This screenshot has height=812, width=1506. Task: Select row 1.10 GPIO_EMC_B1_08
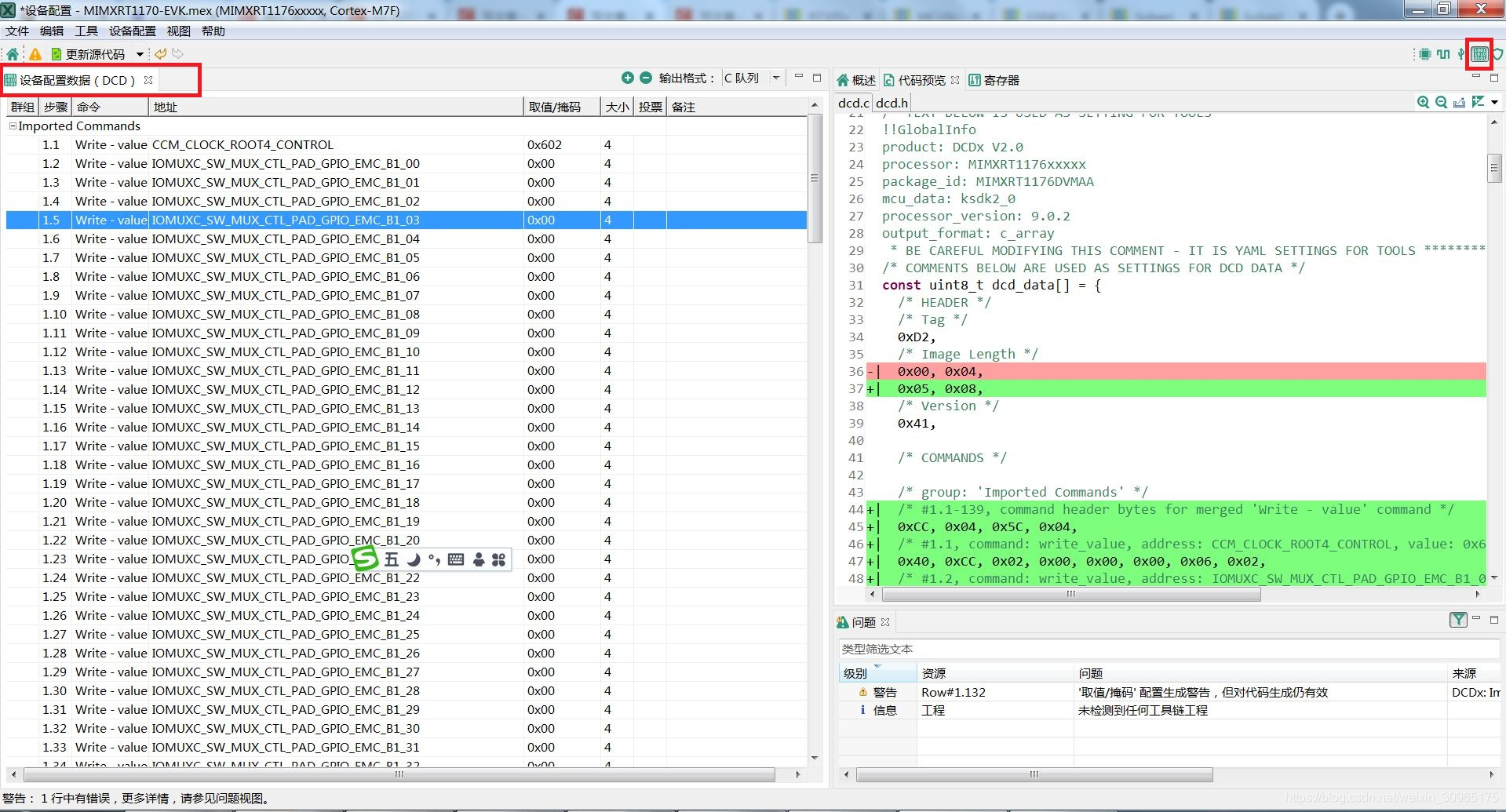(x=407, y=315)
